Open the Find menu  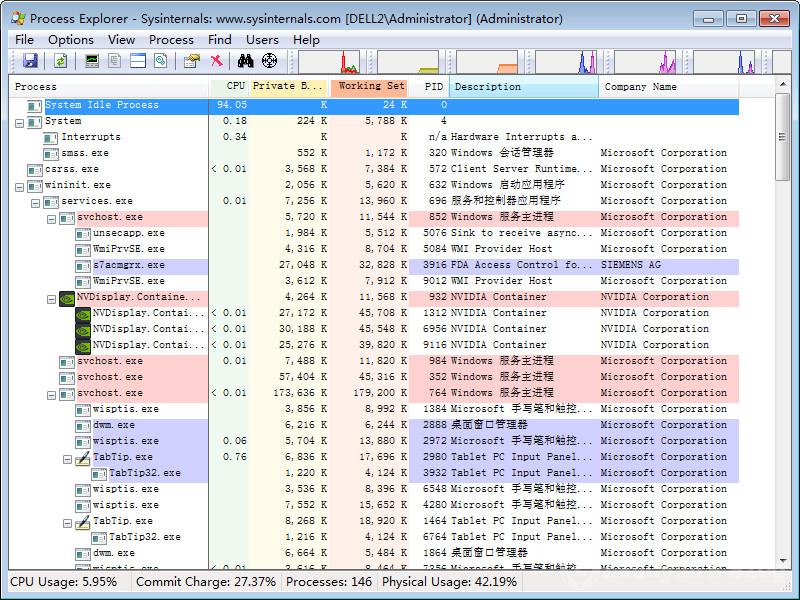click(x=219, y=40)
